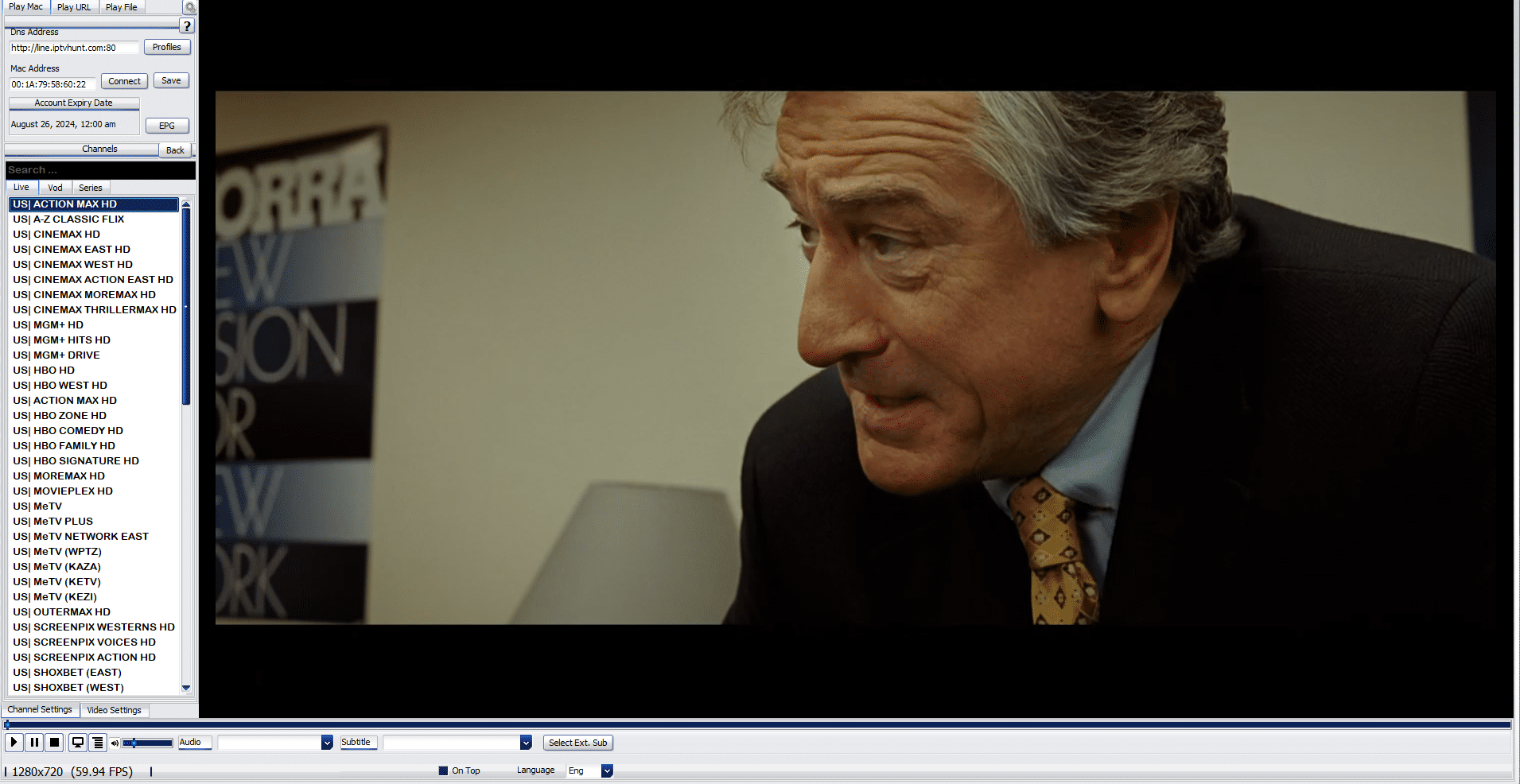This screenshot has width=1520, height=784.
Task: Select US| HBO ZONE HD channel
Action: [x=94, y=416]
